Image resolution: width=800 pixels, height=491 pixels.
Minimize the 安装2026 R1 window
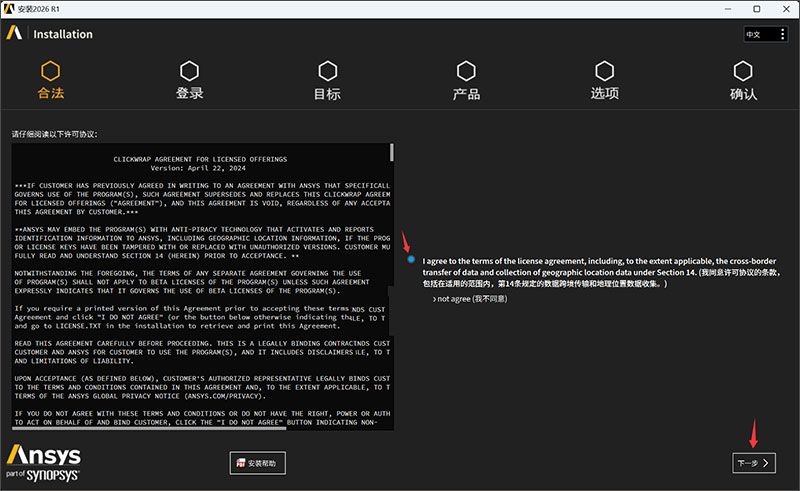(x=728, y=9)
